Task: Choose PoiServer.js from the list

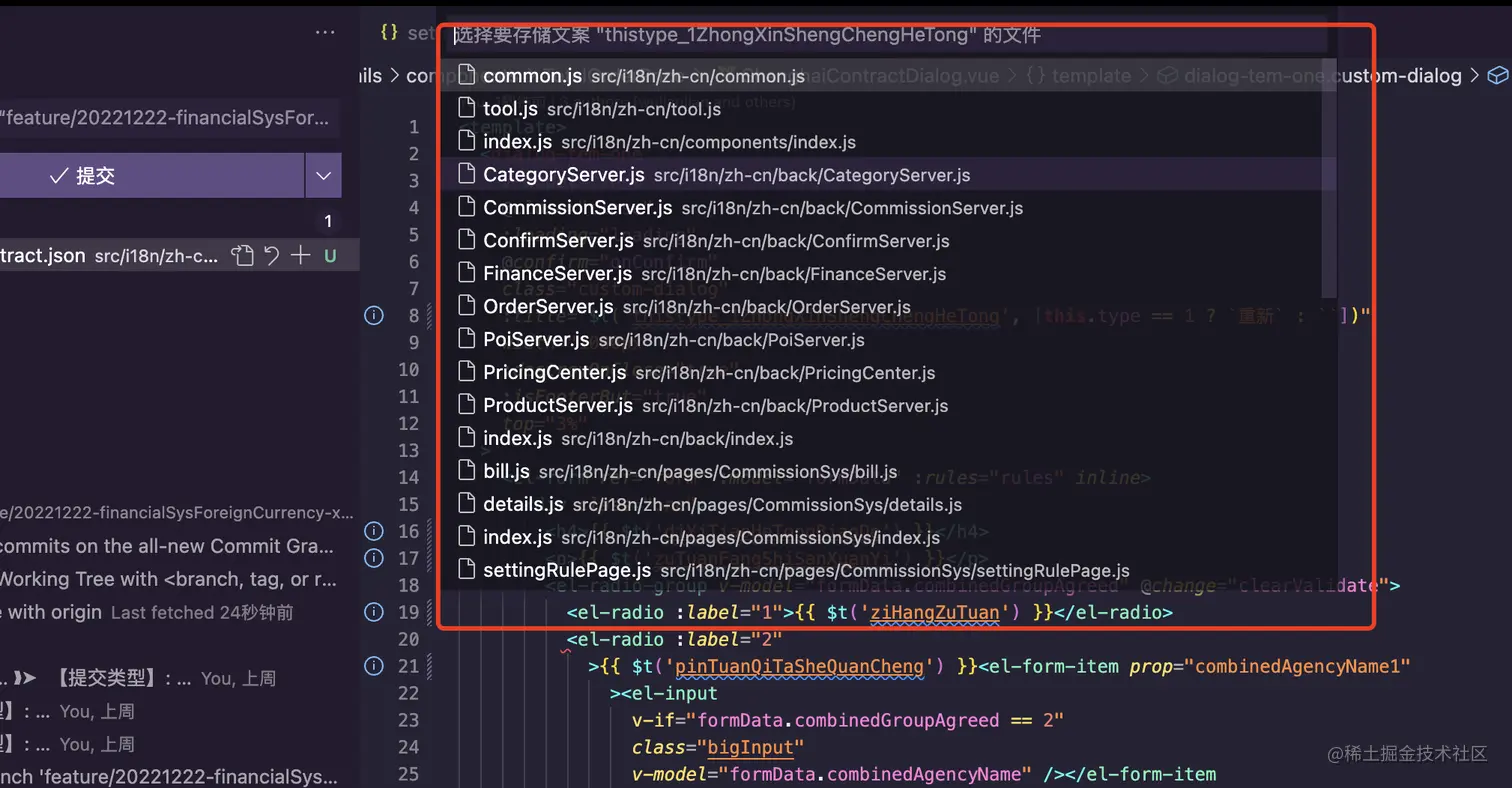Action: click(x=888, y=340)
